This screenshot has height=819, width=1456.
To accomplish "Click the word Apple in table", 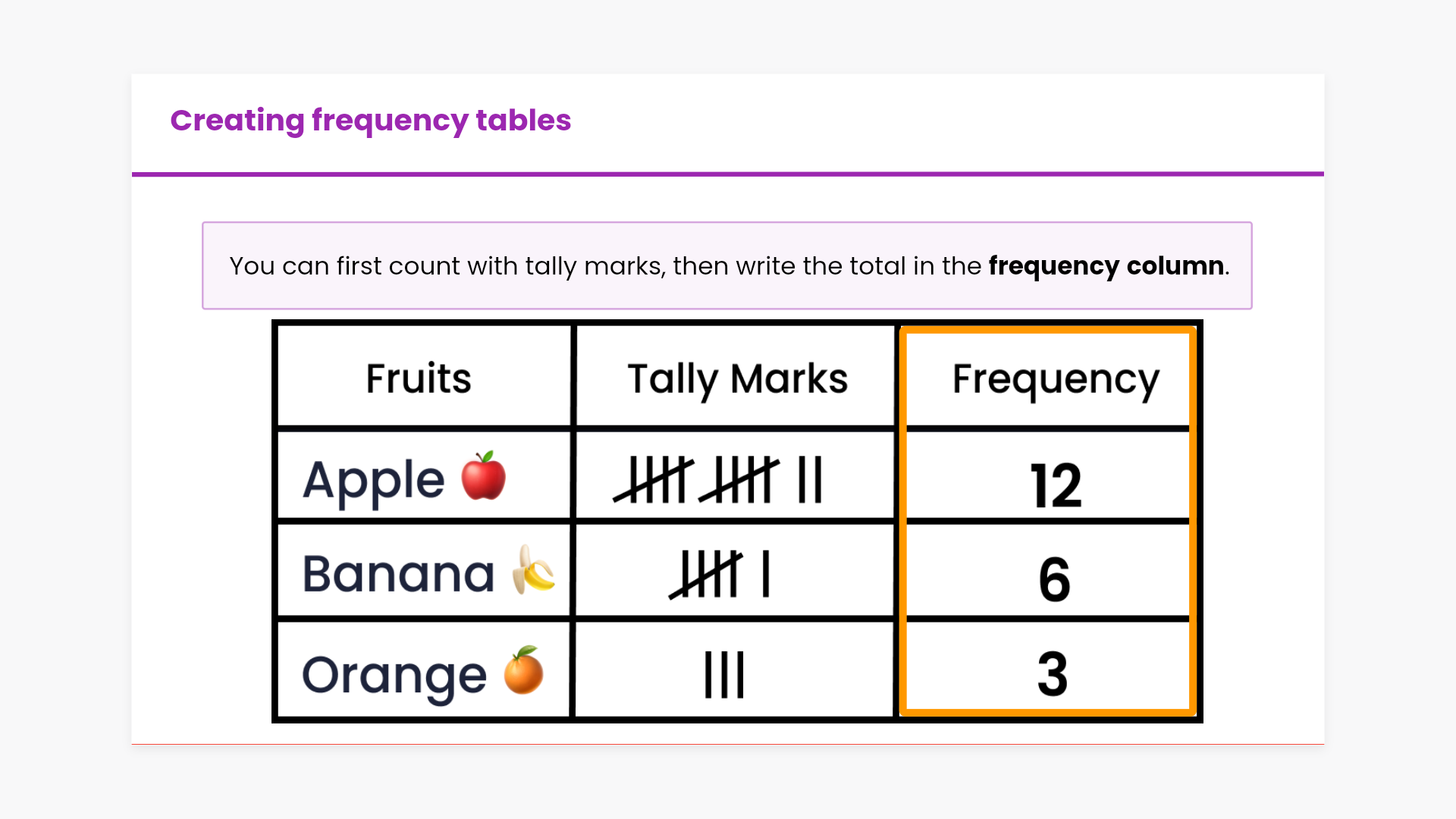I will point(373,481).
